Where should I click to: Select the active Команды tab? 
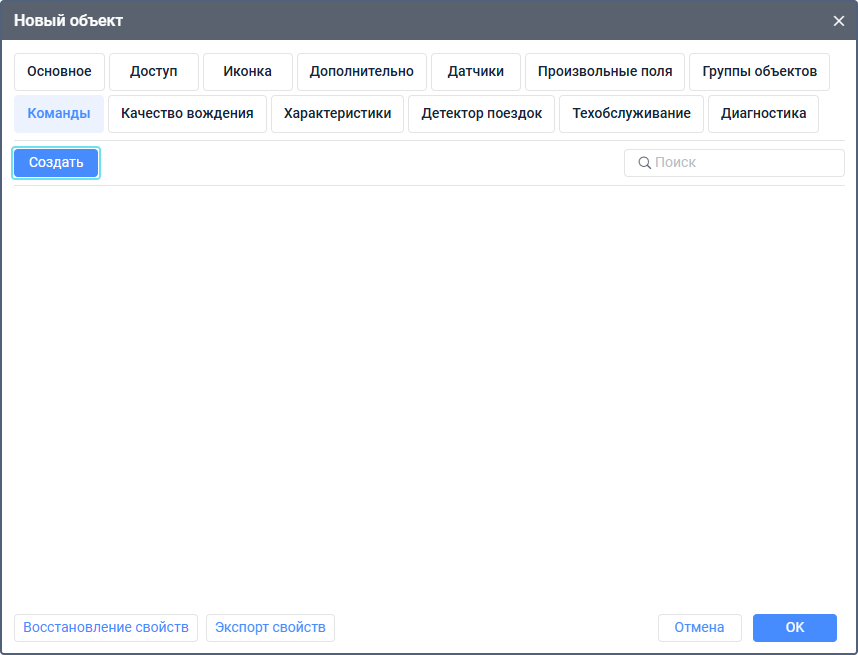point(59,114)
